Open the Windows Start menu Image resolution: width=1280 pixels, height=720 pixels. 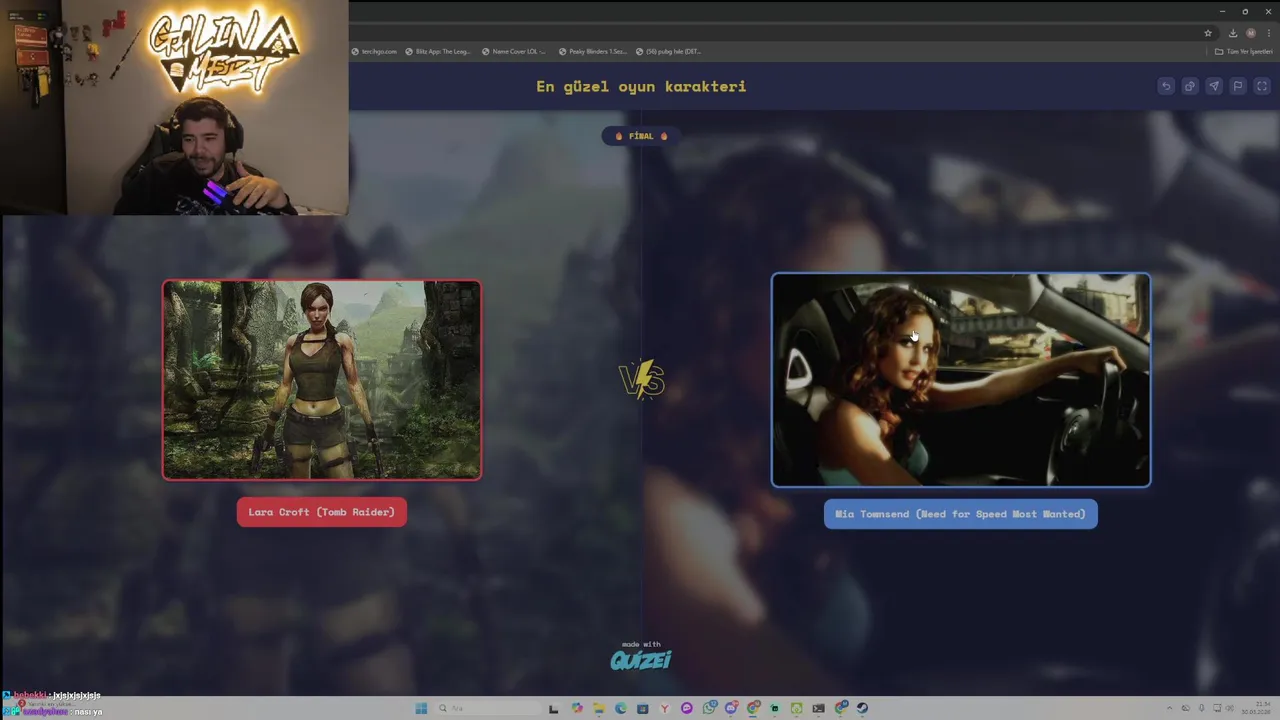(421, 708)
